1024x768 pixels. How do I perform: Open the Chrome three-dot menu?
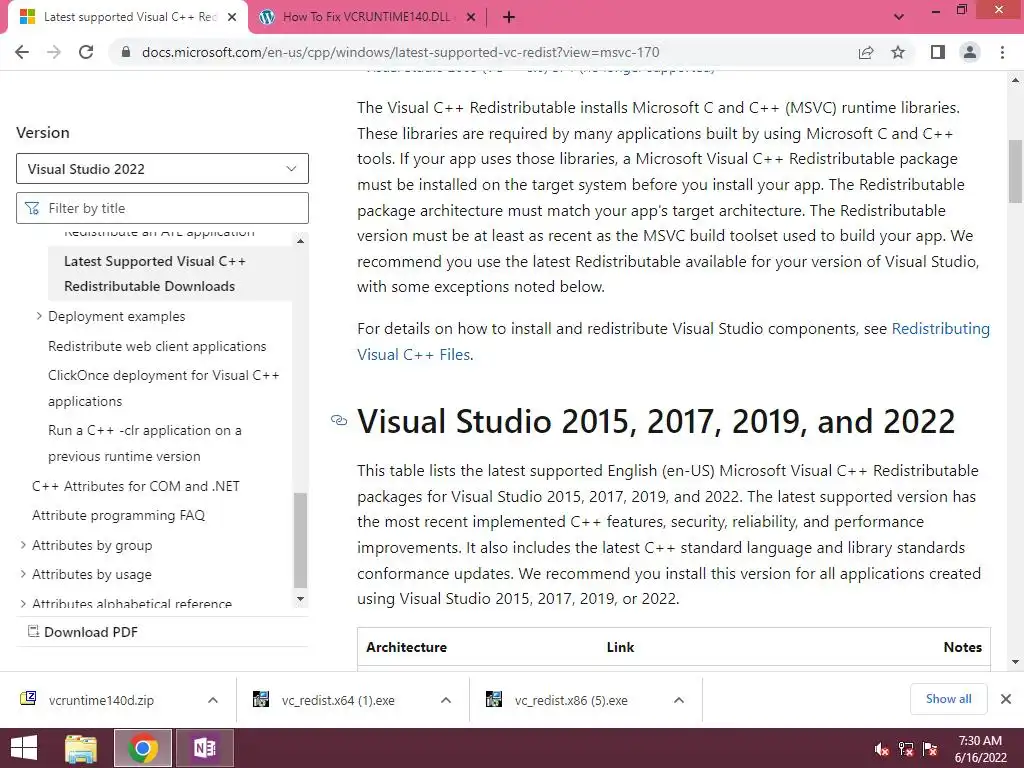point(1002,52)
